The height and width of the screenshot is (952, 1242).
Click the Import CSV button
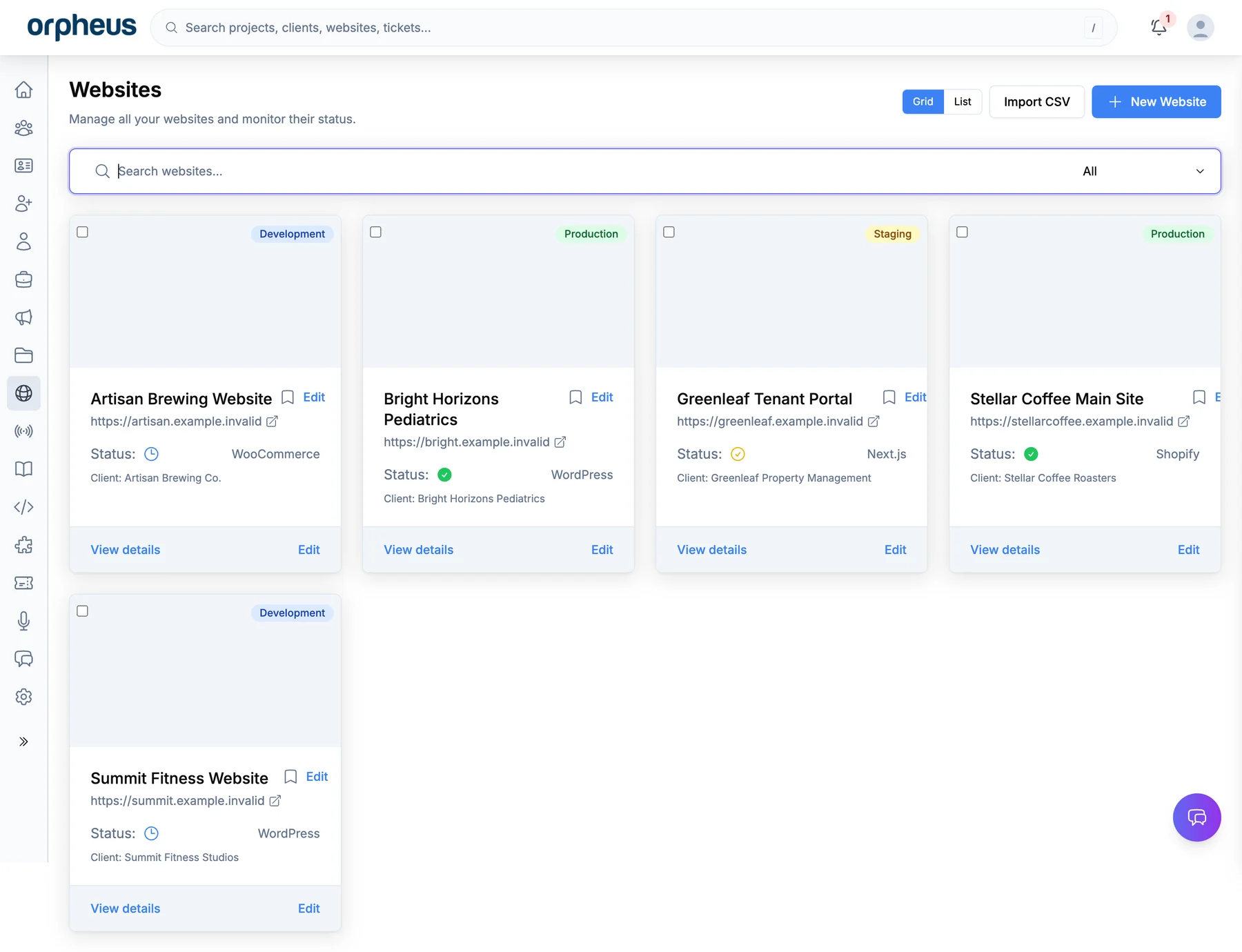[1036, 101]
